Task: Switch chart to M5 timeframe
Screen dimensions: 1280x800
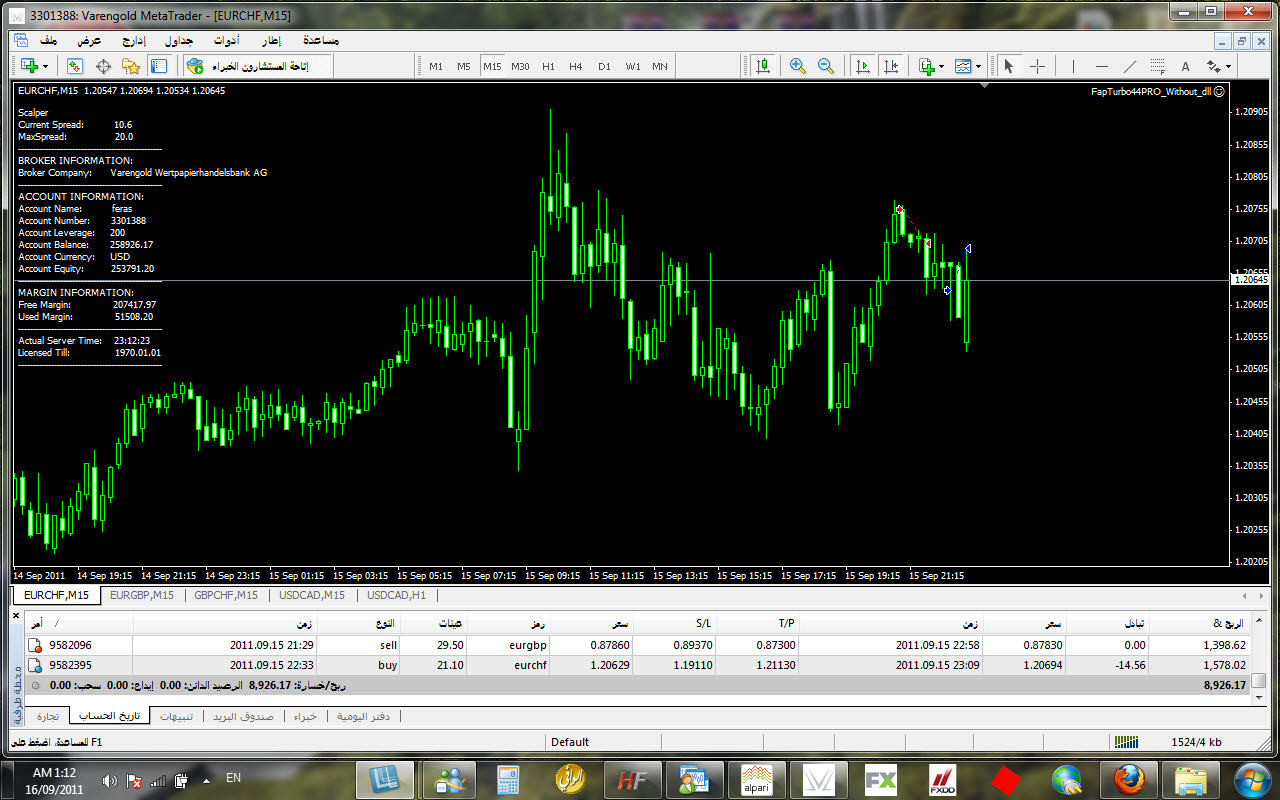Action: (x=464, y=66)
